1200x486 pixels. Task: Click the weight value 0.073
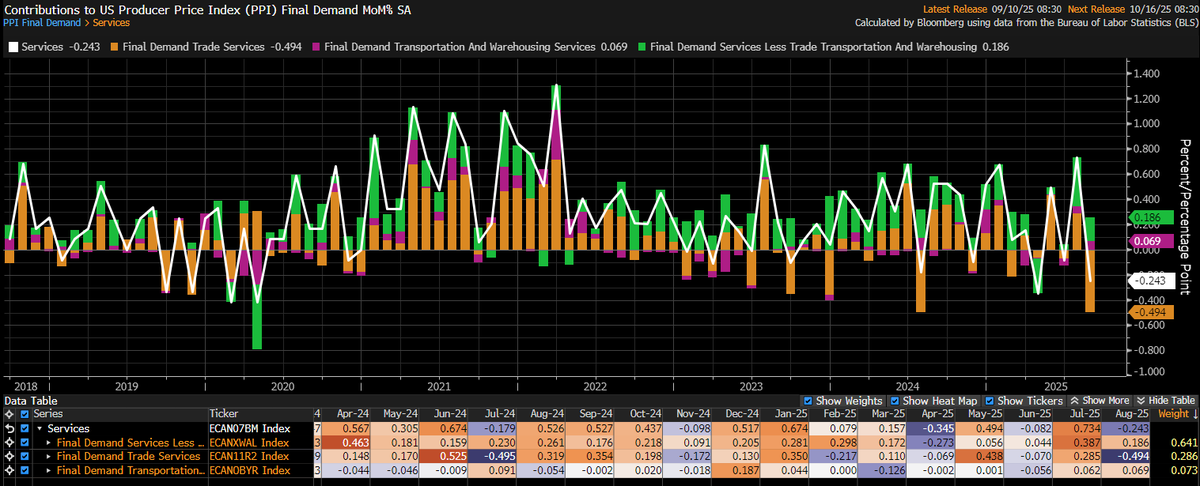coord(1182,470)
